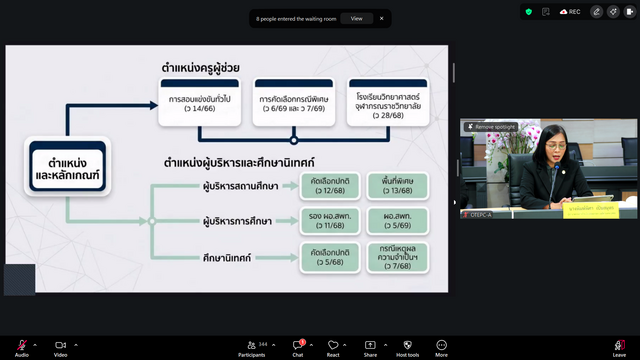Toggle the Video camera
Image resolution: width=640 pixels, height=360 pixels.
pyautogui.click(x=60, y=345)
